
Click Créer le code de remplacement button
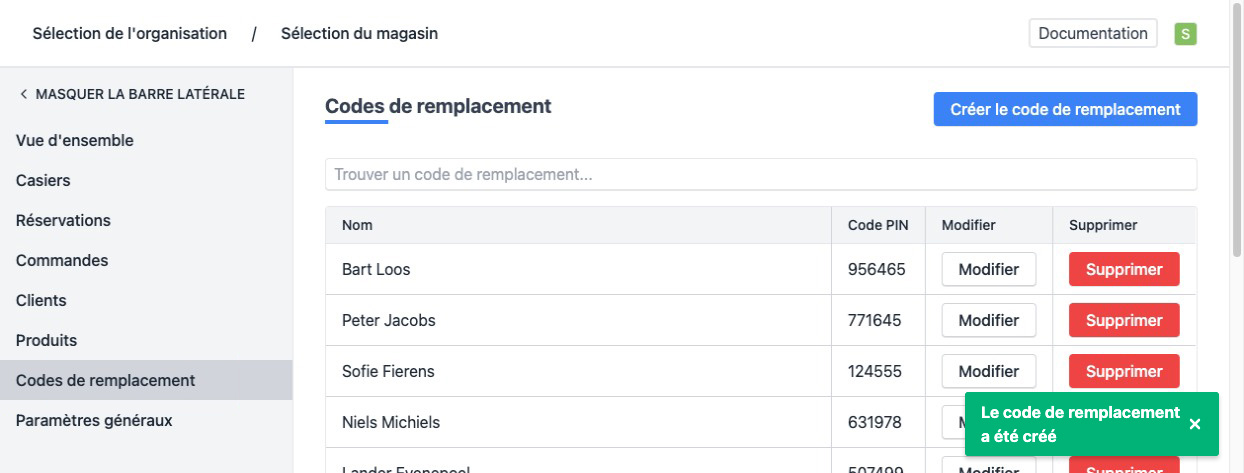[1065, 110]
